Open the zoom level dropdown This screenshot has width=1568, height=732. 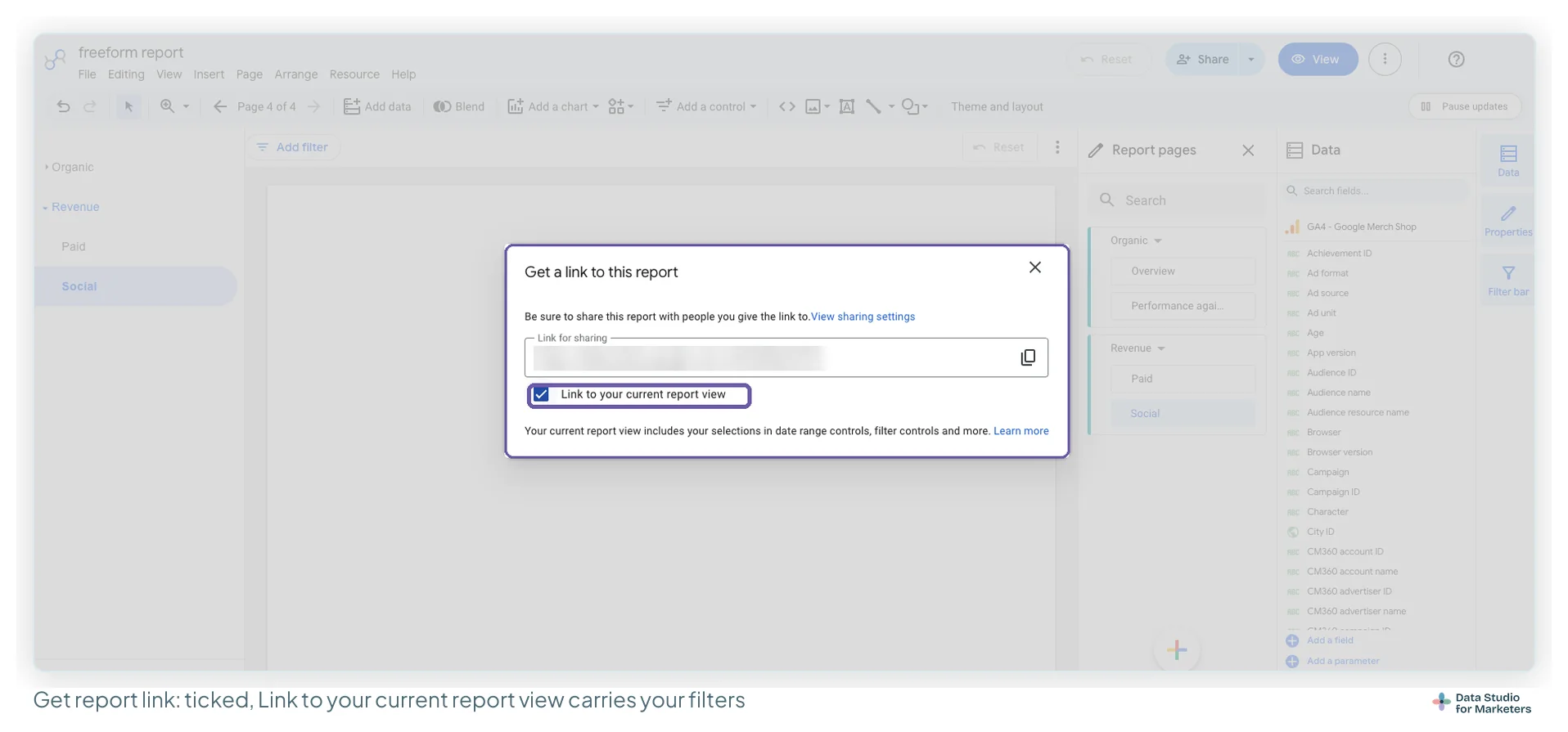[174, 106]
